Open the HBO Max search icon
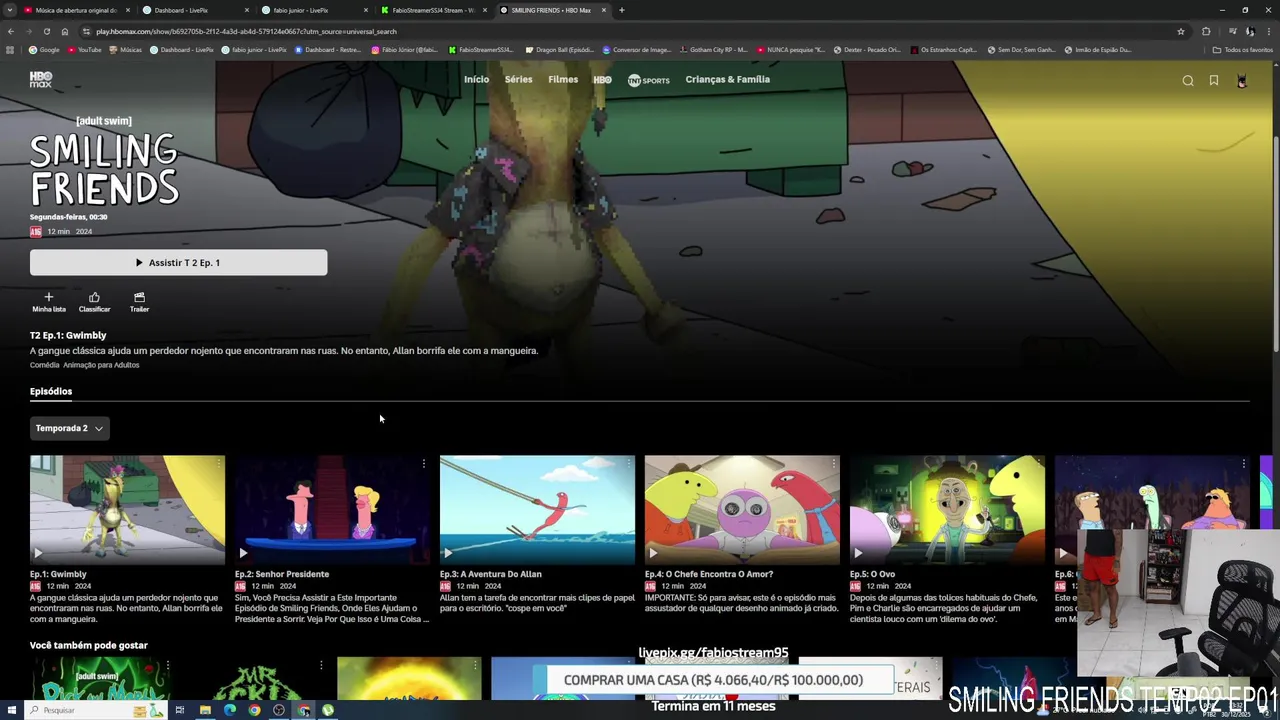 click(1188, 81)
